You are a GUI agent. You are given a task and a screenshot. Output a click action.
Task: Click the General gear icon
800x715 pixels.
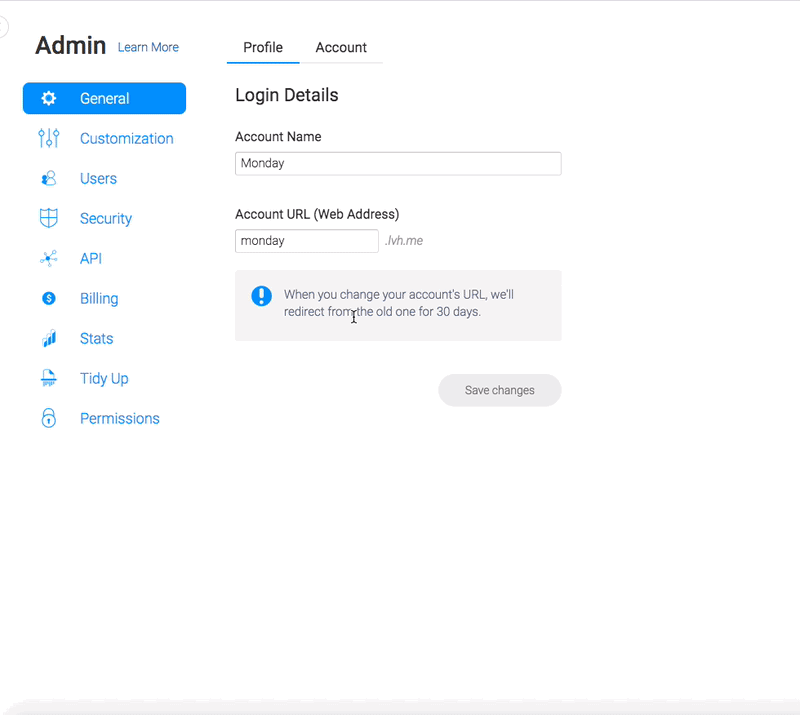[x=48, y=98]
